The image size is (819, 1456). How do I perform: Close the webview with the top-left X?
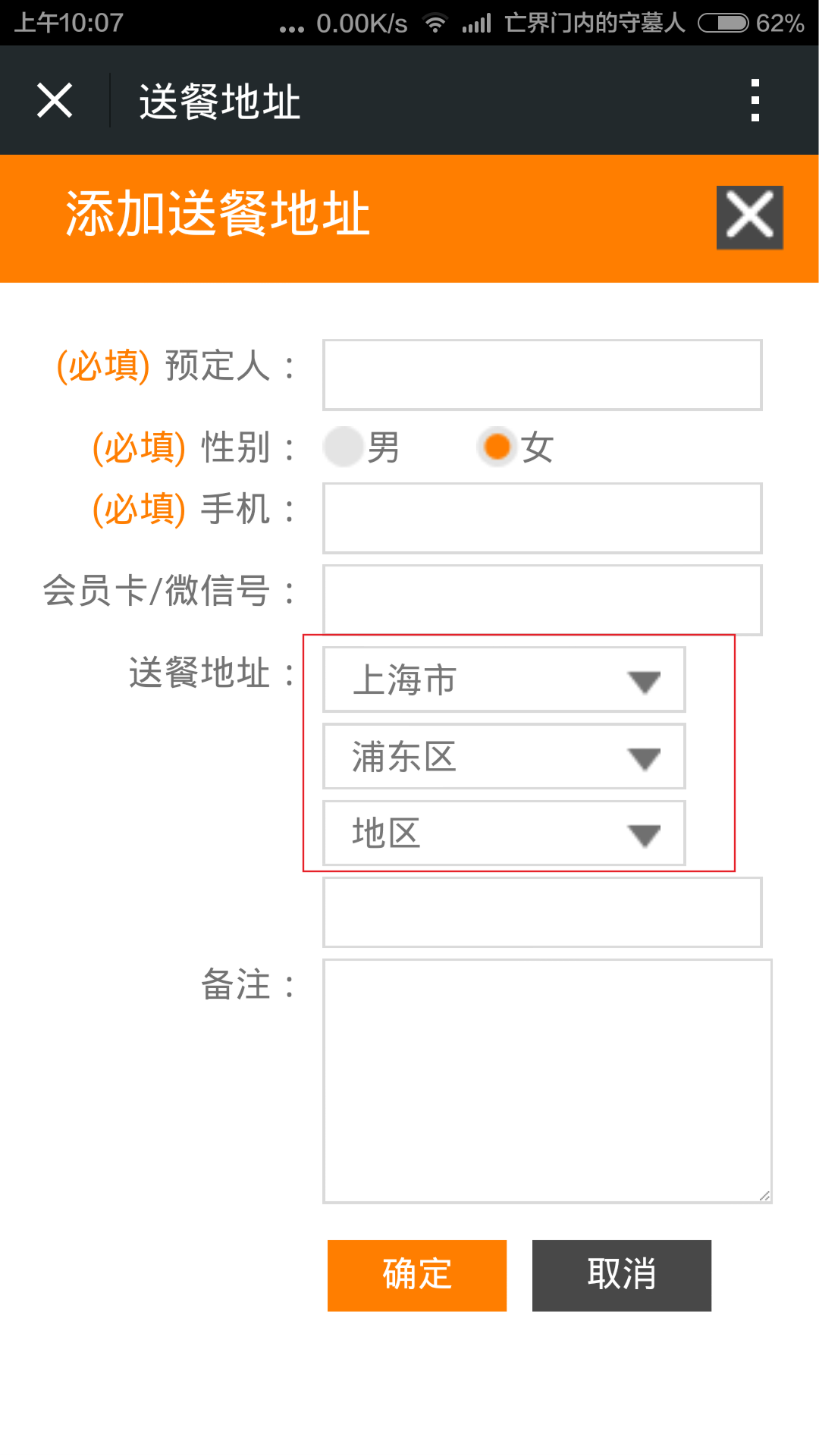coord(55,100)
